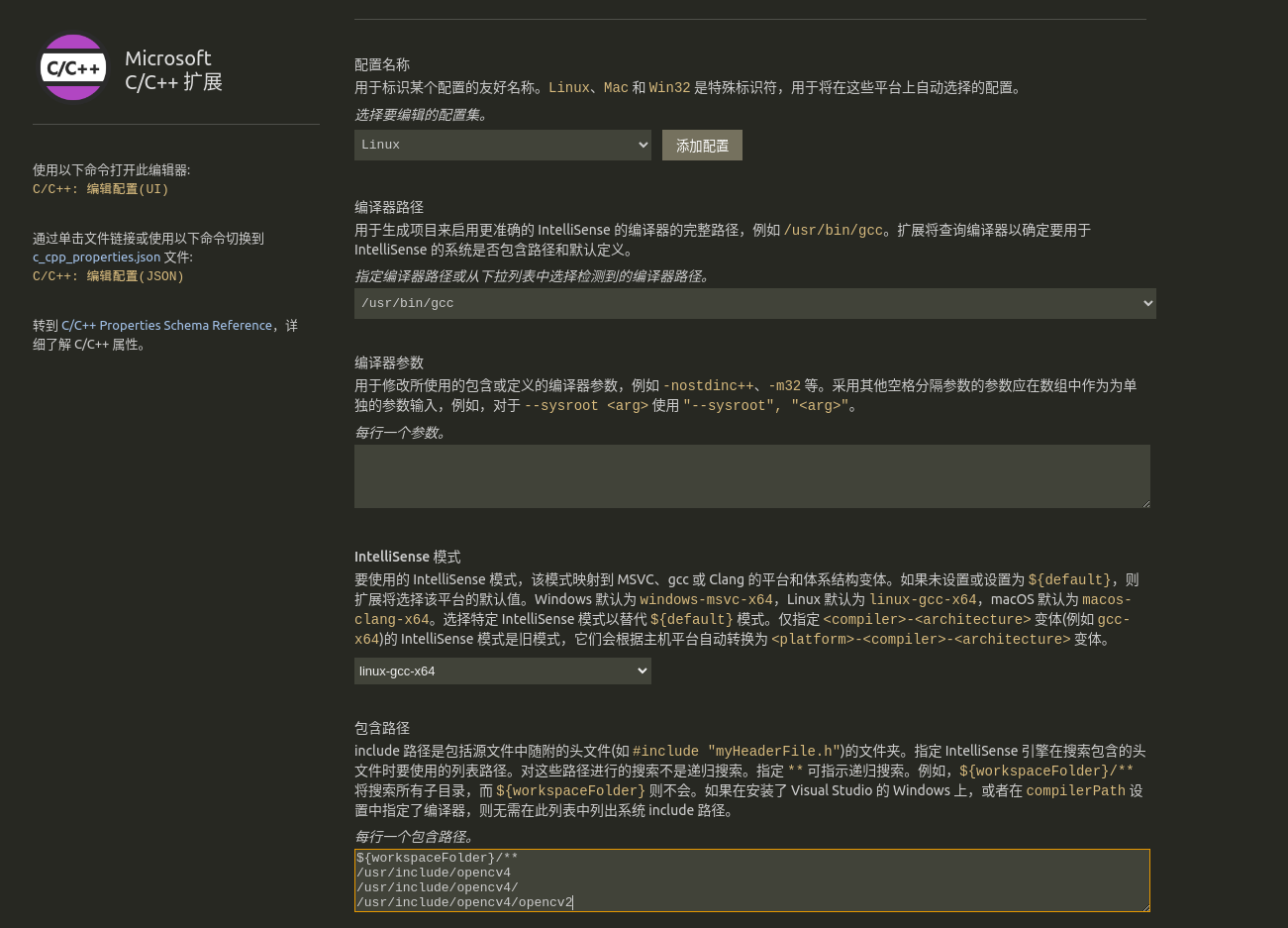Click the Microsoft C/C++ 扩展 header title
The width and height of the screenshot is (1288, 928).
coord(173,69)
